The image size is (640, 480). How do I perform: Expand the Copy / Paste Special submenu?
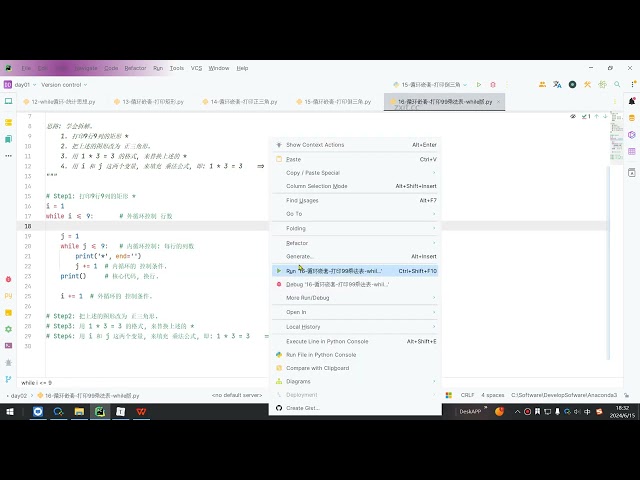pos(355,173)
